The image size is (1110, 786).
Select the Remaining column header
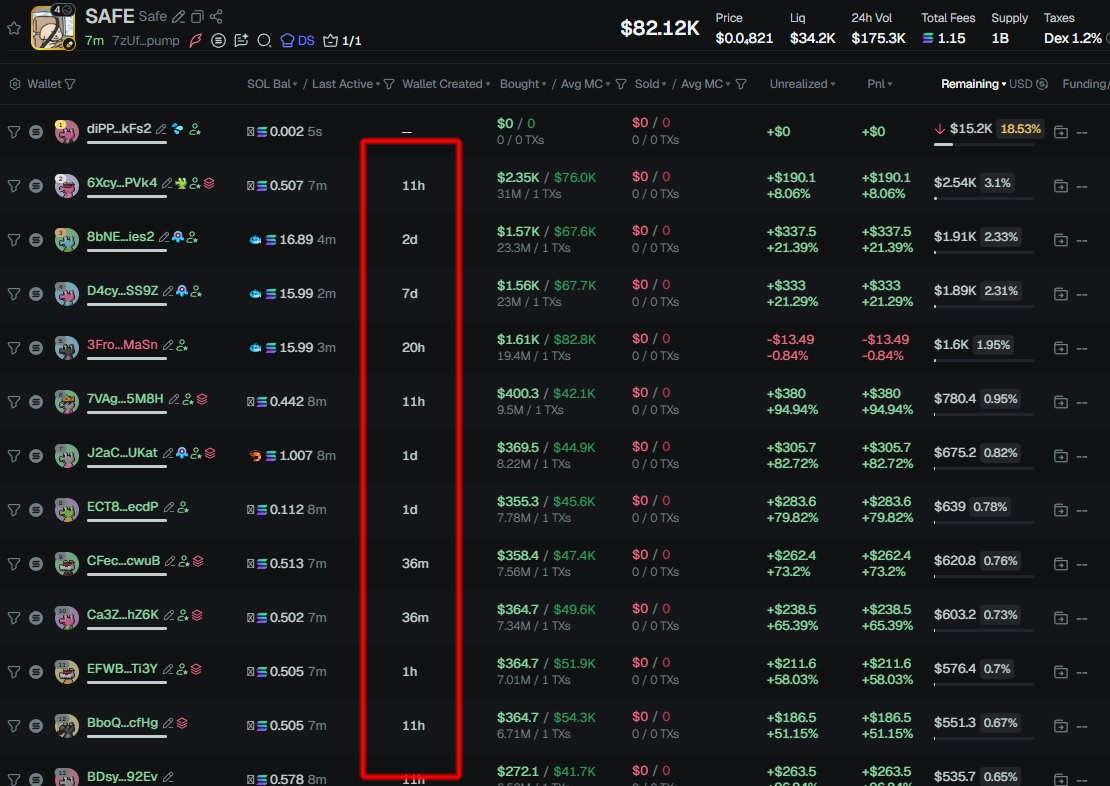(972, 84)
